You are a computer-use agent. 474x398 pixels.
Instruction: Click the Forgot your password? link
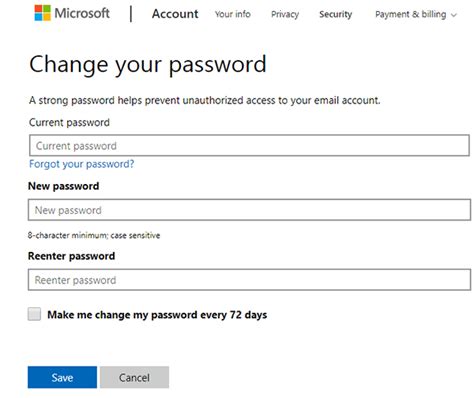(82, 164)
